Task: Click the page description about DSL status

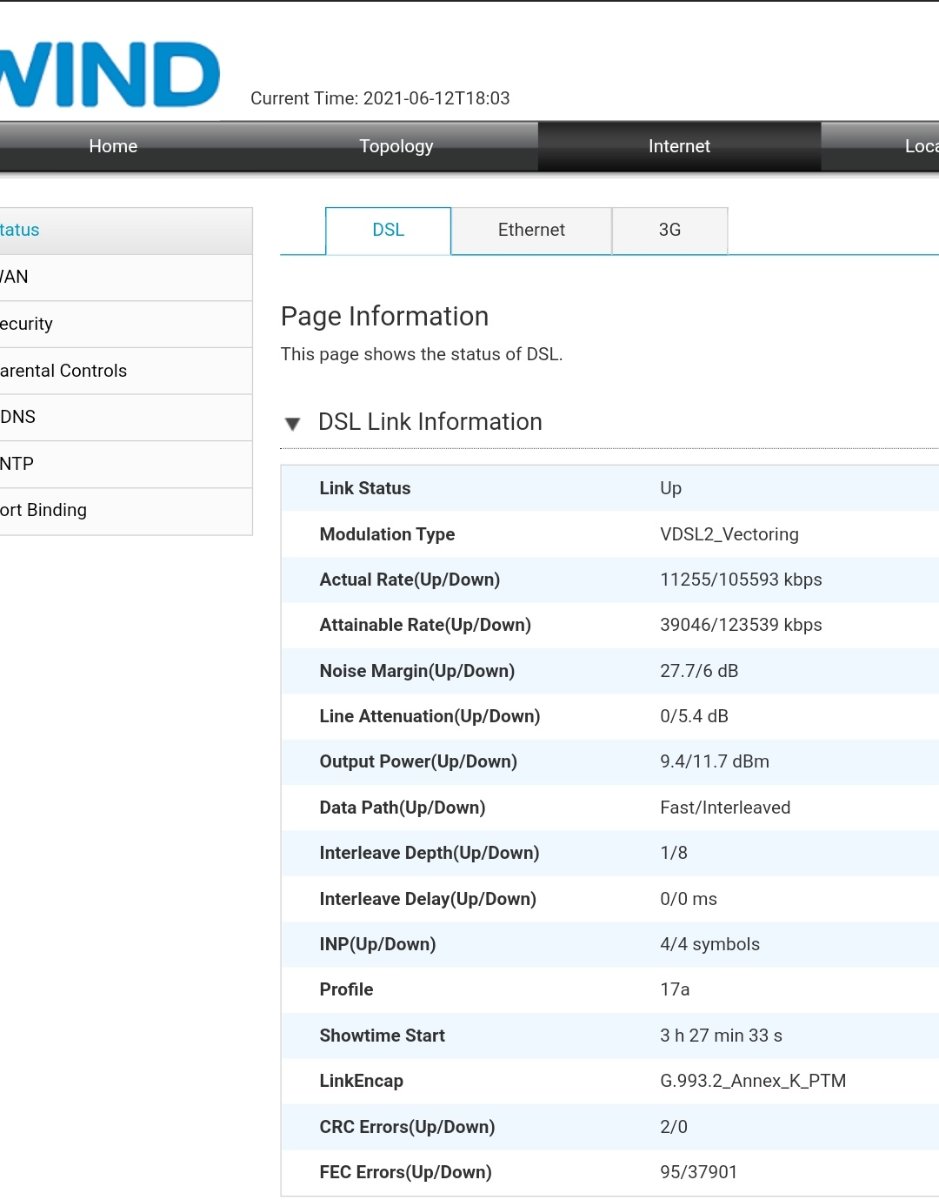Action: pos(422,354)
